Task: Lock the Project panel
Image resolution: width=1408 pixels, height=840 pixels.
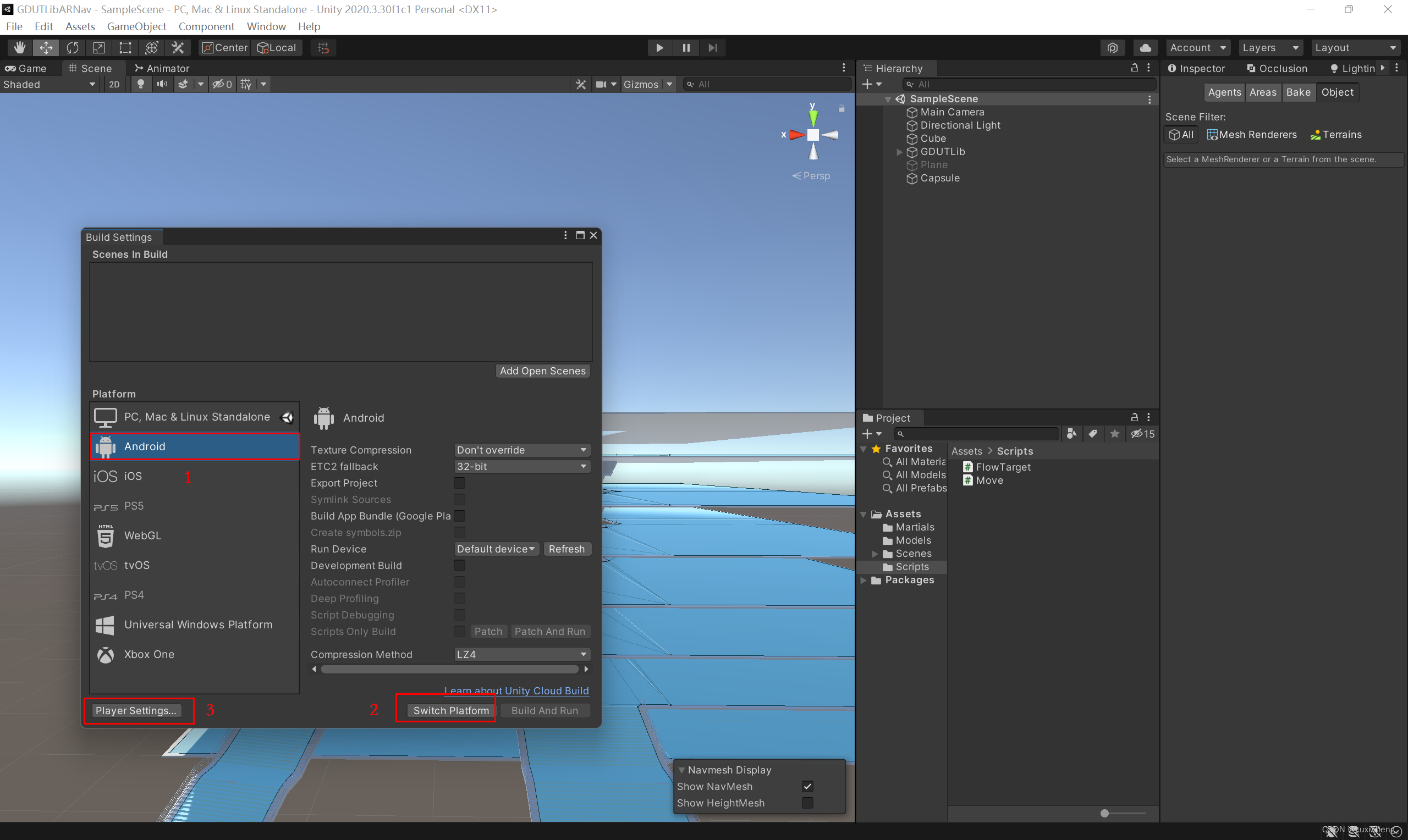Action: pos(1134,417)
